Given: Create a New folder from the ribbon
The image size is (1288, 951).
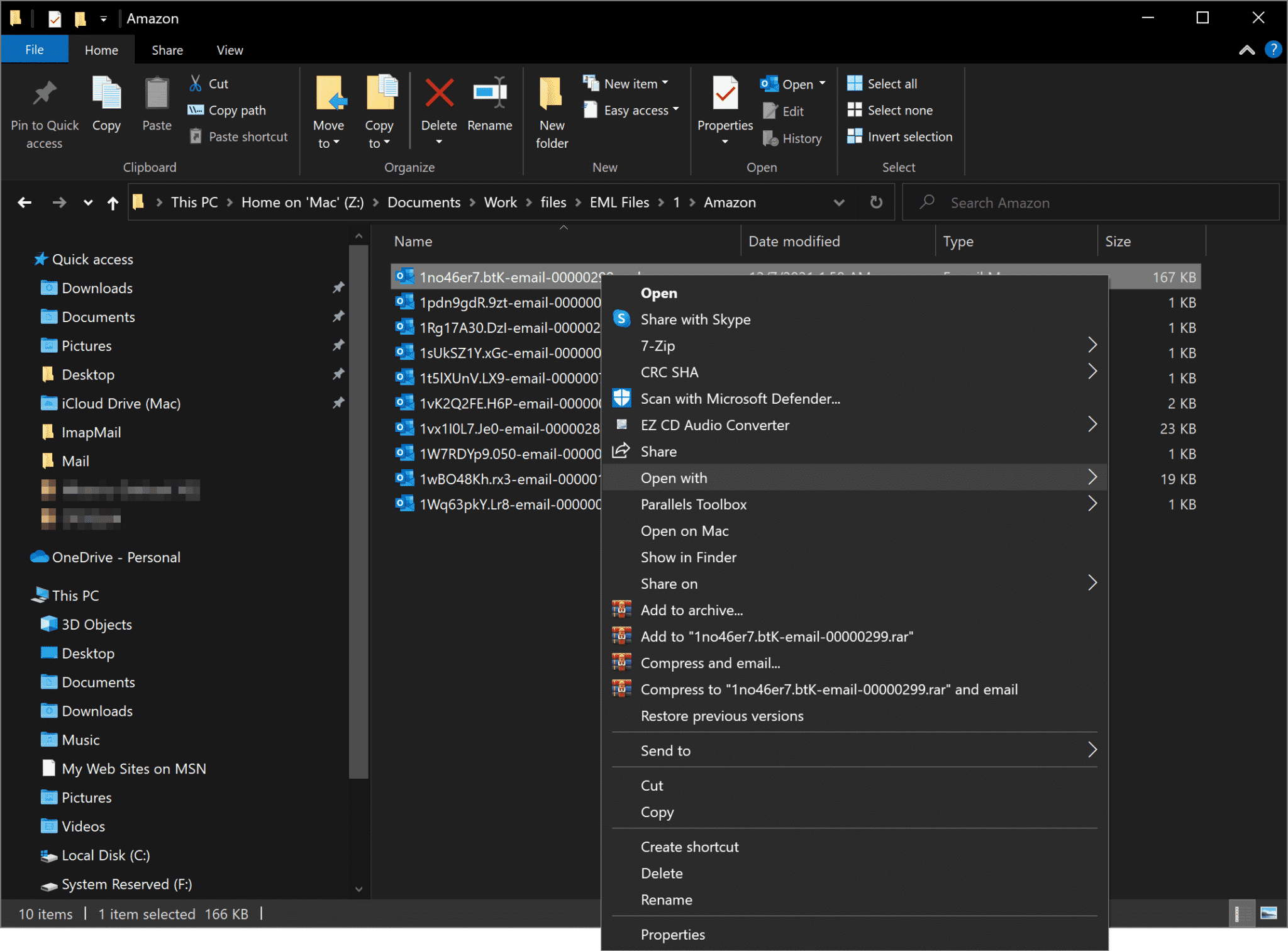Looking at the screenshot, I should point(552,113).
